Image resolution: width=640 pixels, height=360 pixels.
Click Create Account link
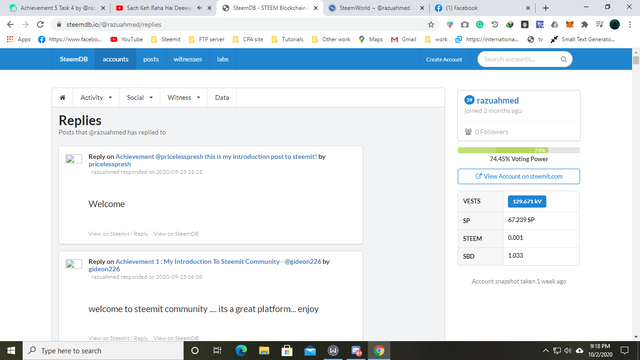pos(444,60)
